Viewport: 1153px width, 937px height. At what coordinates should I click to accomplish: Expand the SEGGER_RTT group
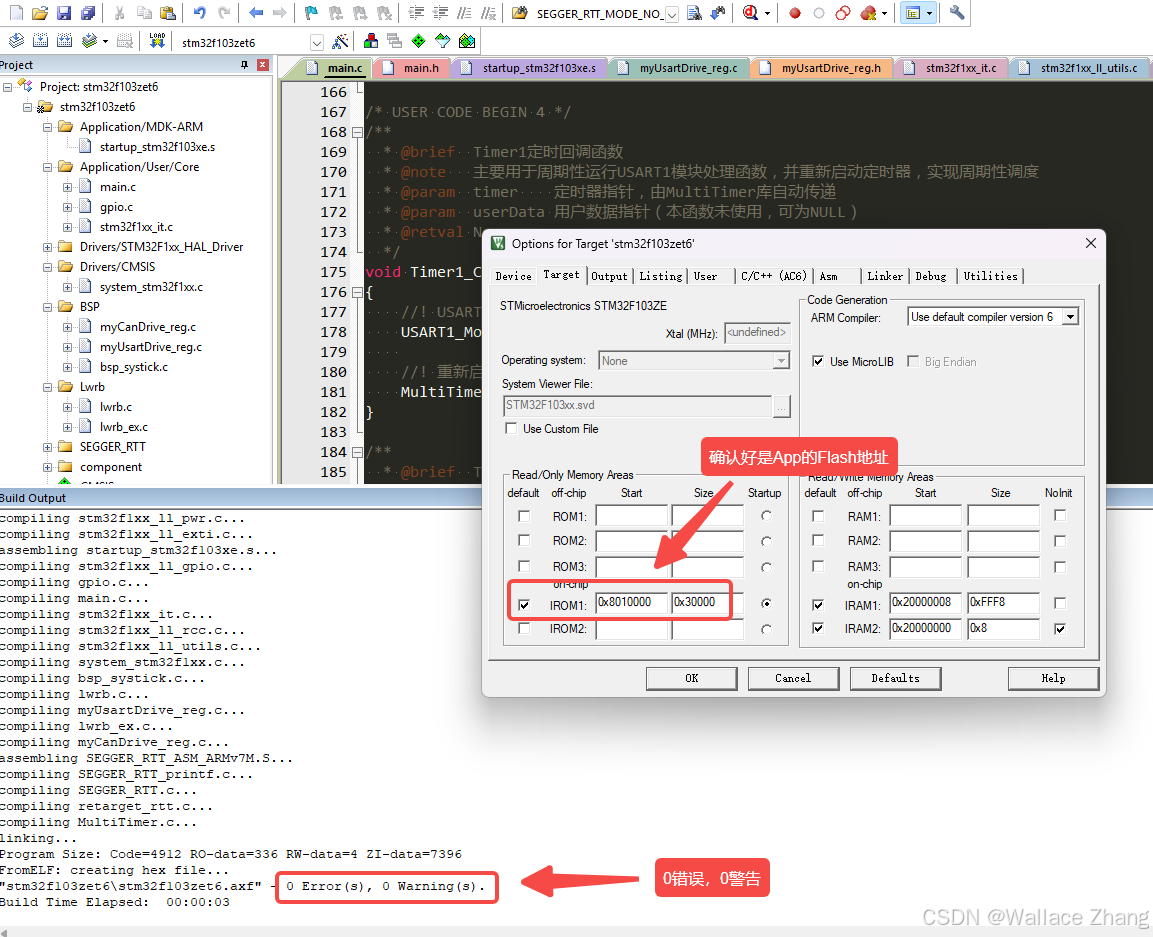47,447
